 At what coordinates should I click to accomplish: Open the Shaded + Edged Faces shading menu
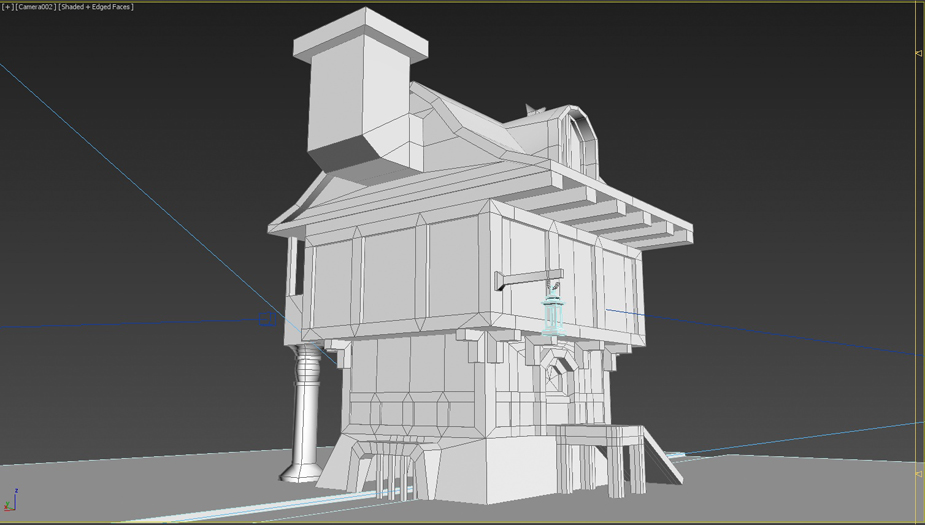point(96,7)
